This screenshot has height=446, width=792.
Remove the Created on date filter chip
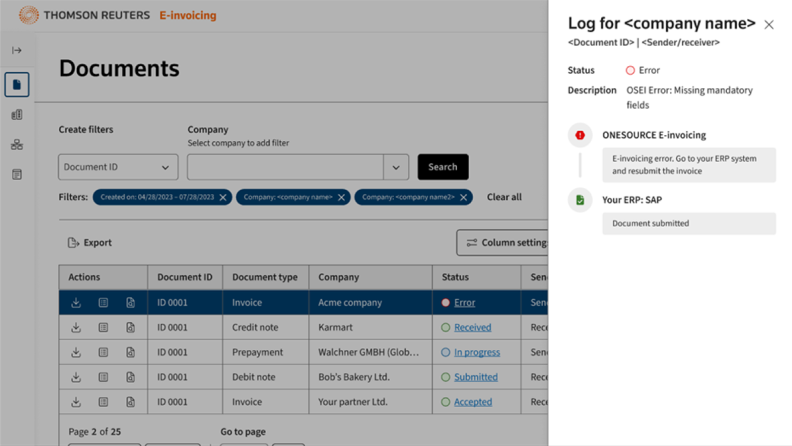tap(223, 198)
